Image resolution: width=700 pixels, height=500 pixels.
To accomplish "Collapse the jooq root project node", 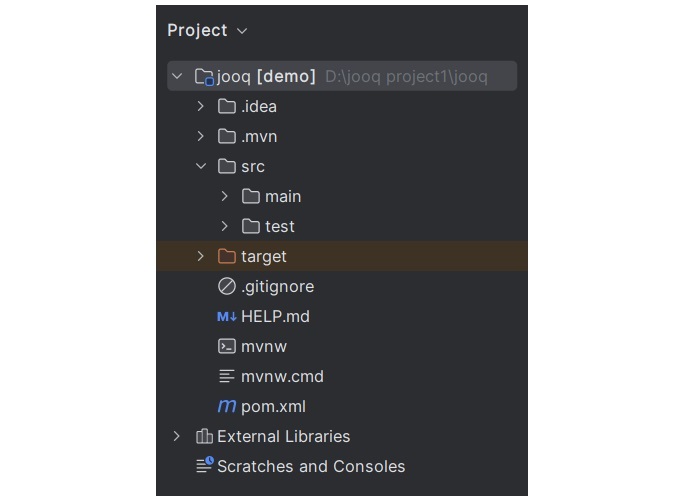I will (178, 76).
